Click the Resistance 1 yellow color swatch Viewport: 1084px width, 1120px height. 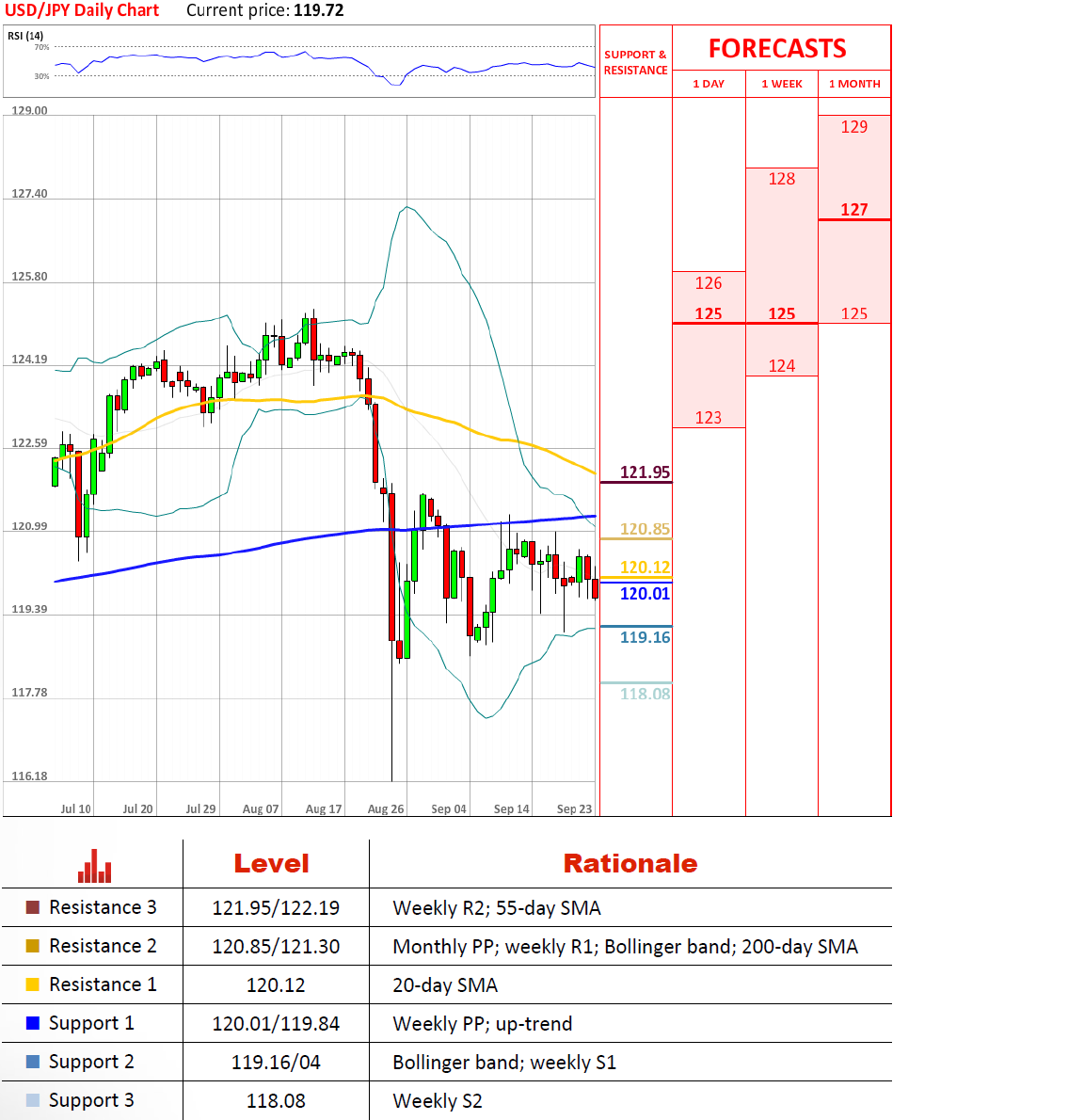click(32, 984)
